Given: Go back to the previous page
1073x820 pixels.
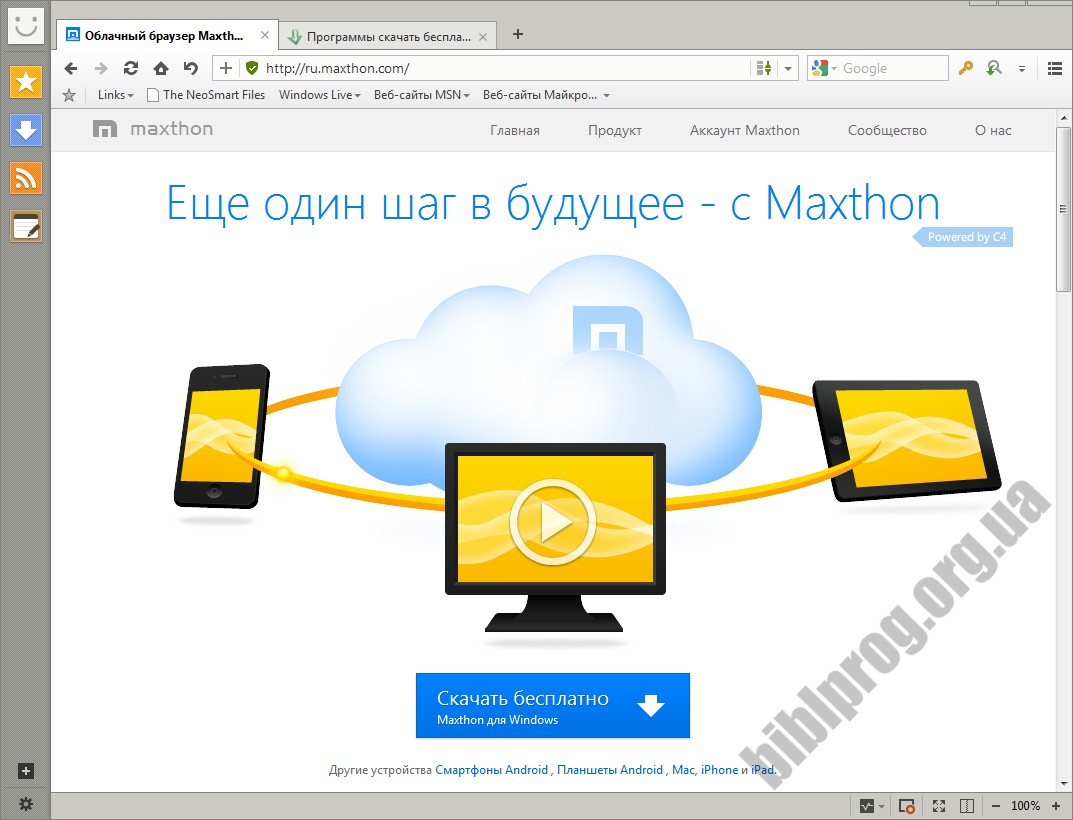Looking at the screenshot, I should (70, 68).
